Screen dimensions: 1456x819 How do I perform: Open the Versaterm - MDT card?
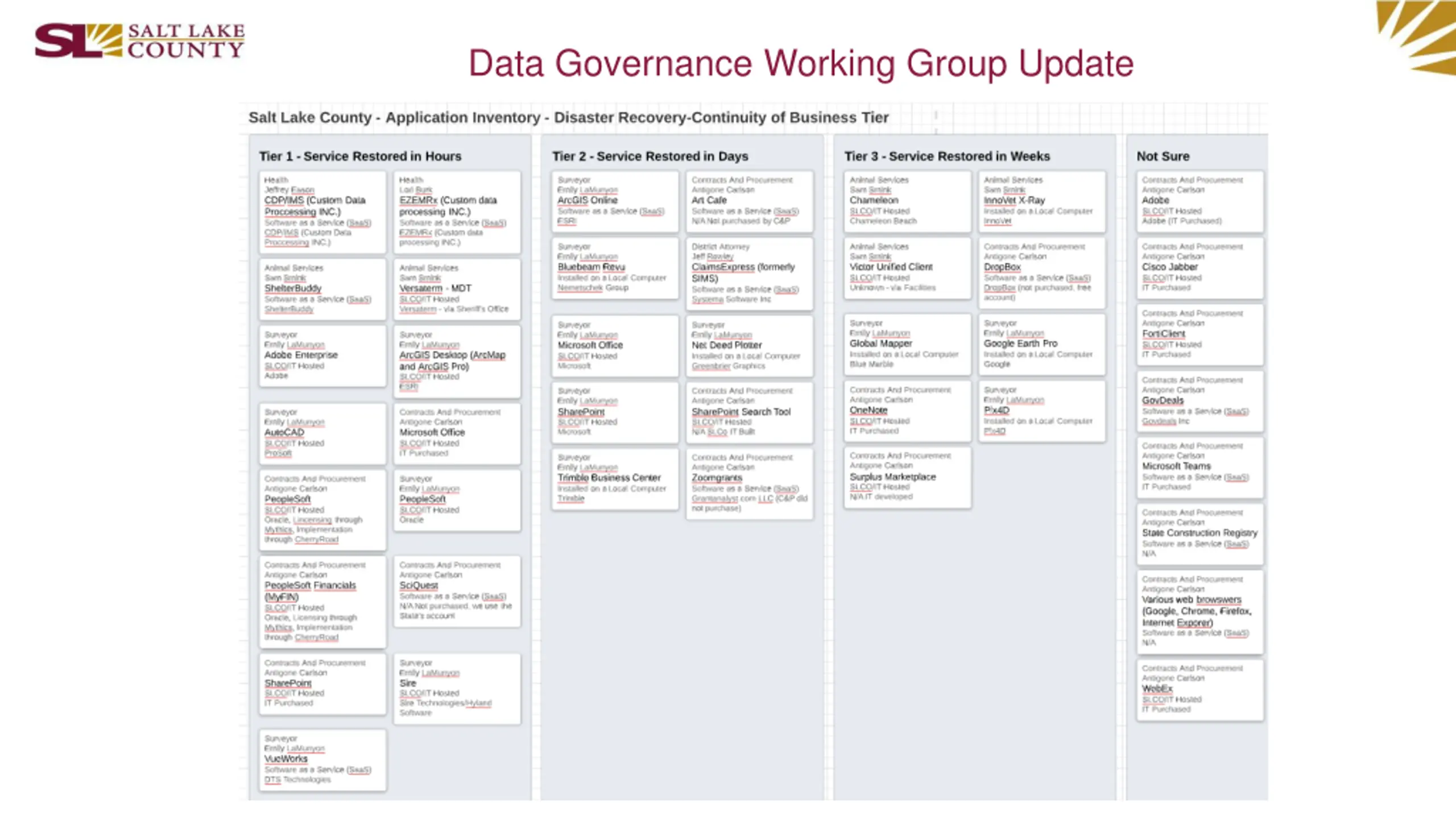(x=457, y=290)
